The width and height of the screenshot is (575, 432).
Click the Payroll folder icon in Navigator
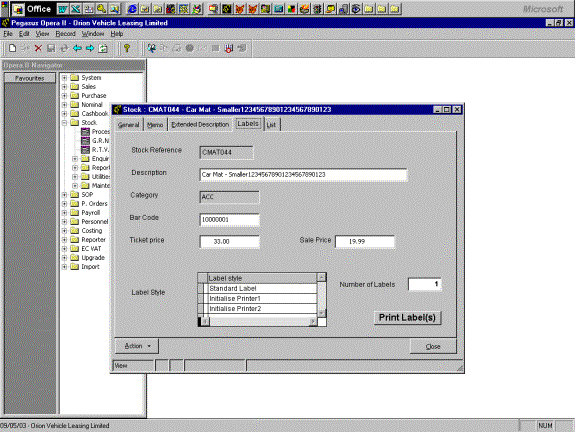click(x=74, y=212)
